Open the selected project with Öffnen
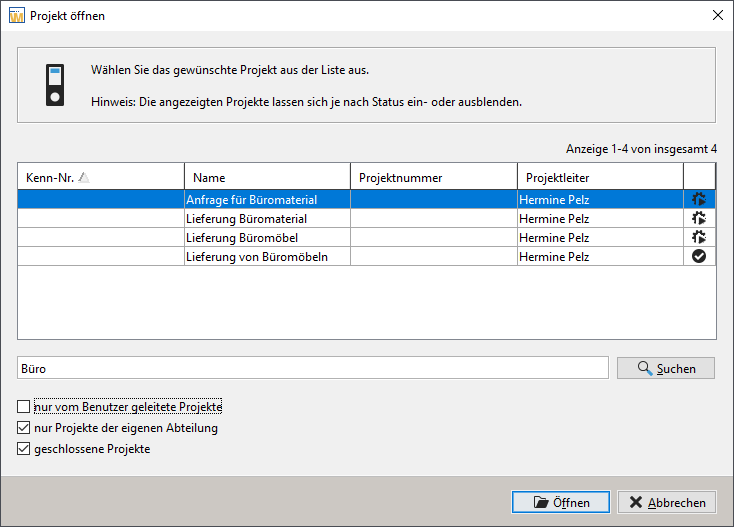The width and height of the screenshot is (734, 527). point(560,502)
